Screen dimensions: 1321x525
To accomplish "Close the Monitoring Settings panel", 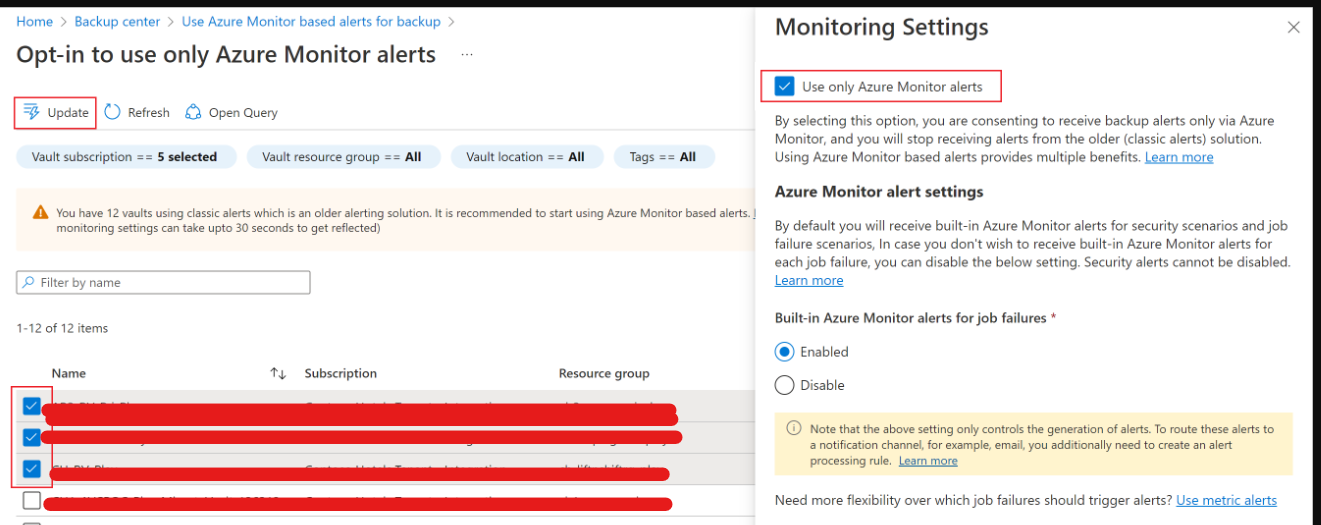I will coord(1294,28).
